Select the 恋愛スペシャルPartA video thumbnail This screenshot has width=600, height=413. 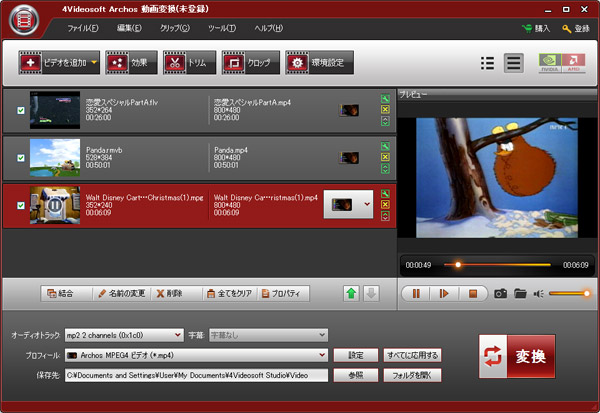tap(55, 110)
